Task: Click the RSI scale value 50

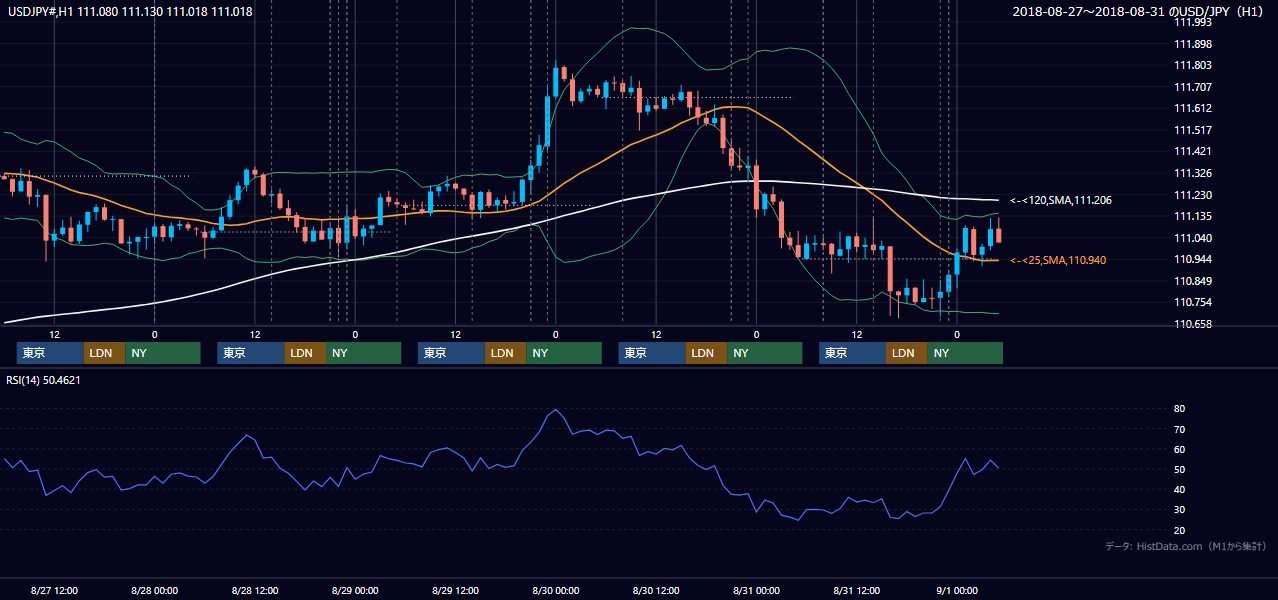Action: (1179, 469)
